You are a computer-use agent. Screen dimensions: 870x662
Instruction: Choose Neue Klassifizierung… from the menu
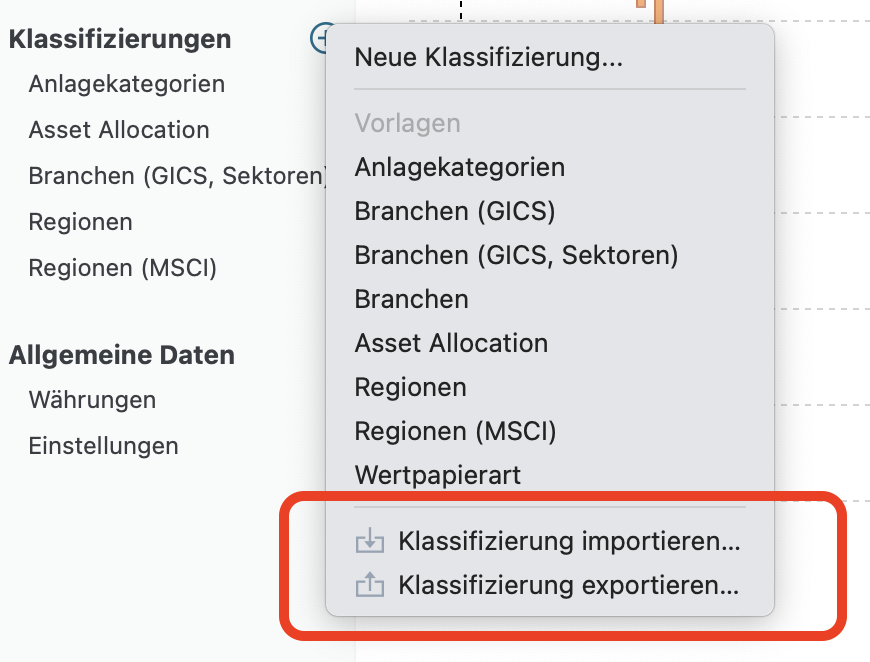tap(488, 58)
